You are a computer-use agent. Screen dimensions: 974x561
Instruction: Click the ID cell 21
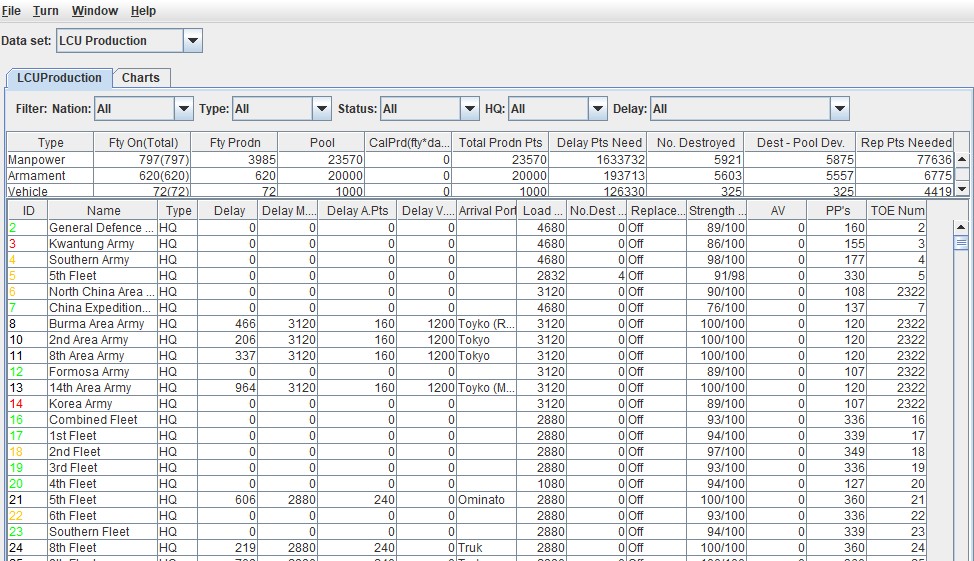tap(28, 500)
